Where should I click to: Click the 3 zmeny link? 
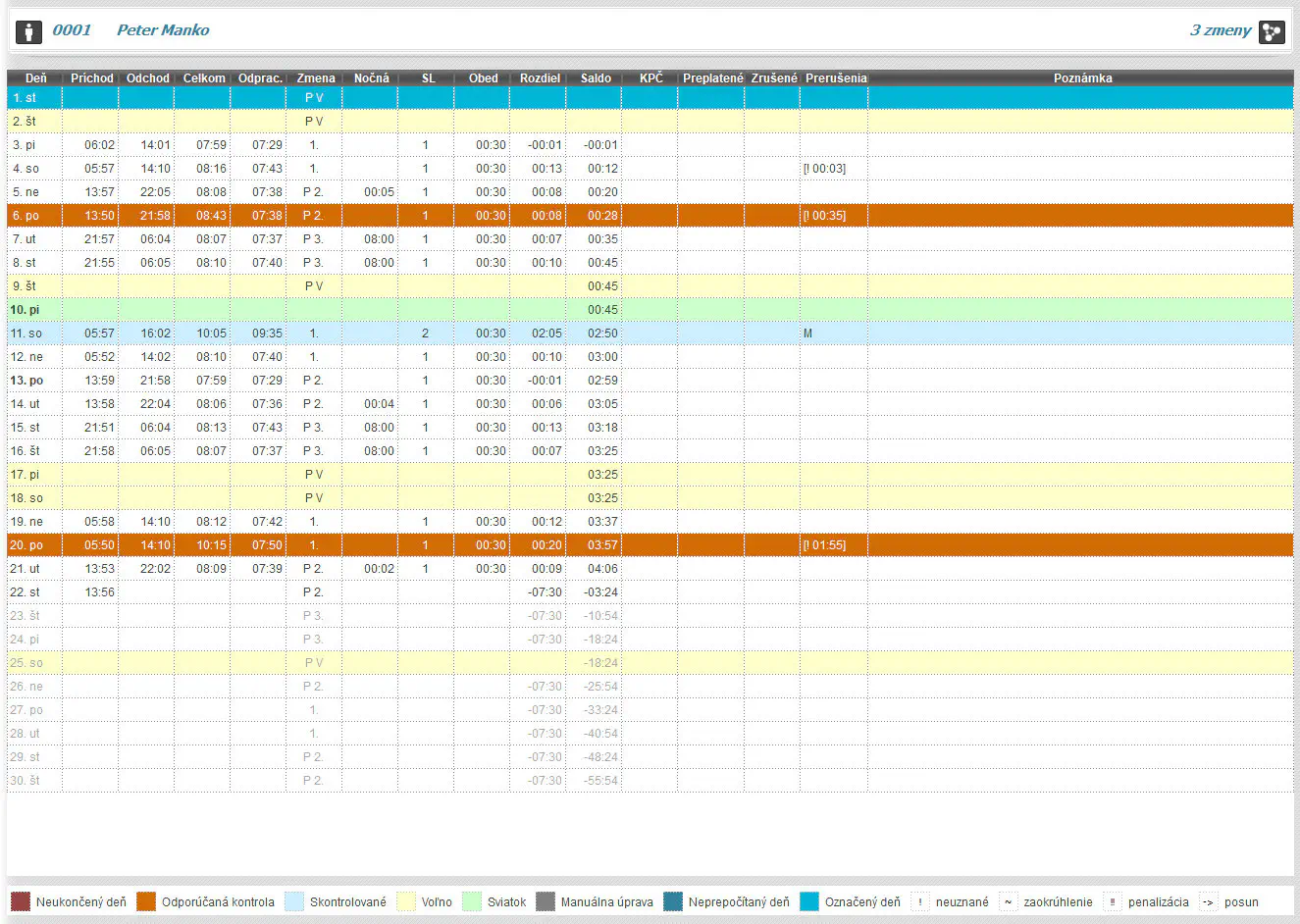coord(1221,30)
